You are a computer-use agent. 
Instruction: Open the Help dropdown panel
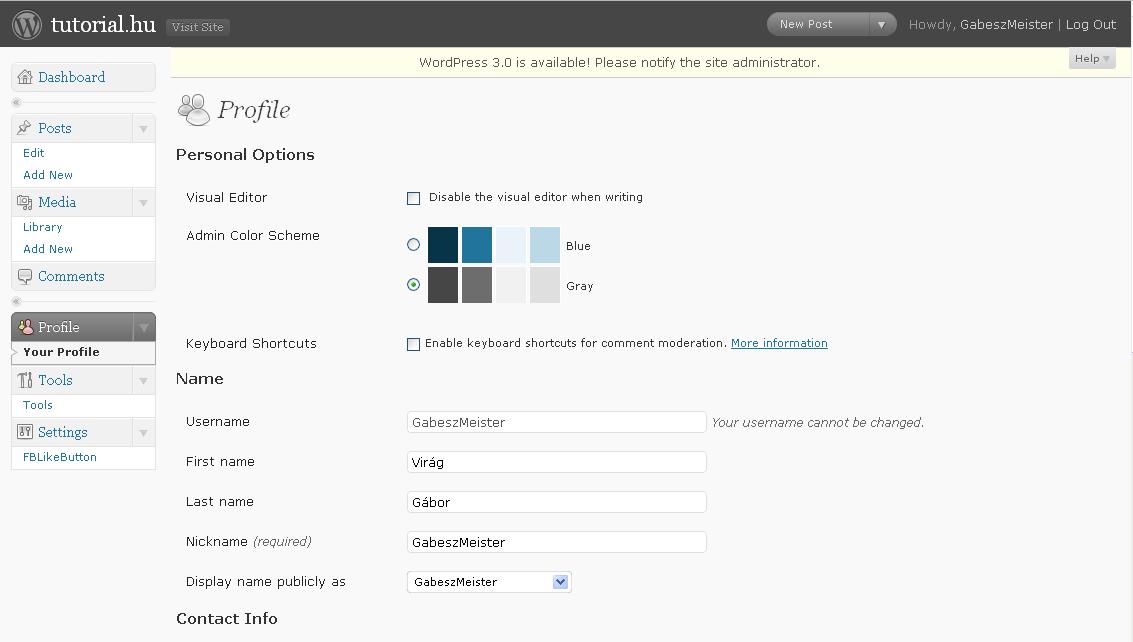pyautogui.click(x=1091, y=59)
